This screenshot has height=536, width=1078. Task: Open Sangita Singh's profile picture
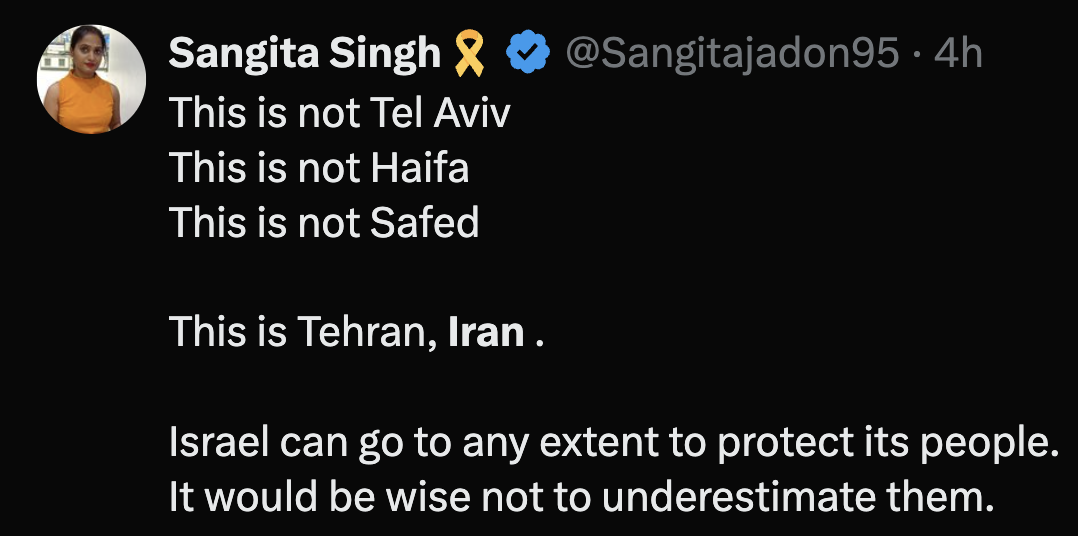pyautogui.click(x=92, y=80)
